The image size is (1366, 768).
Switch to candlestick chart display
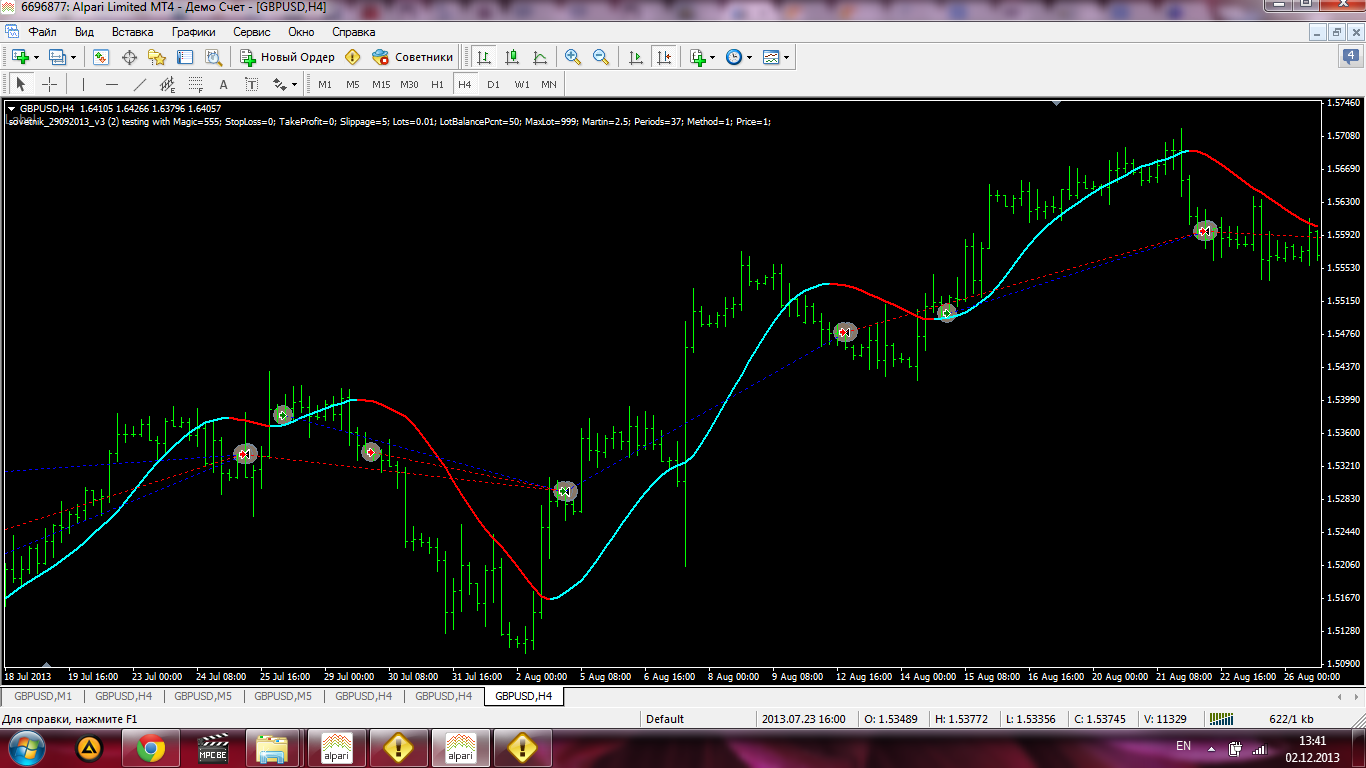[512, 57]
